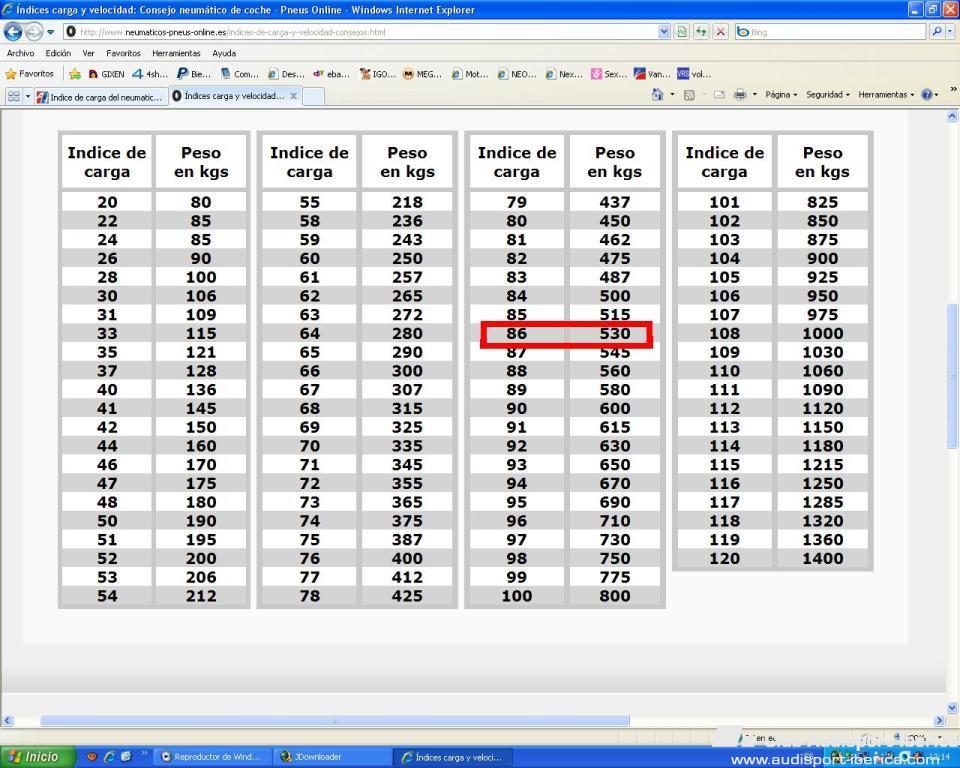Click the Bing search magnifier icon
Screen dimensions: 960x768
937,32
